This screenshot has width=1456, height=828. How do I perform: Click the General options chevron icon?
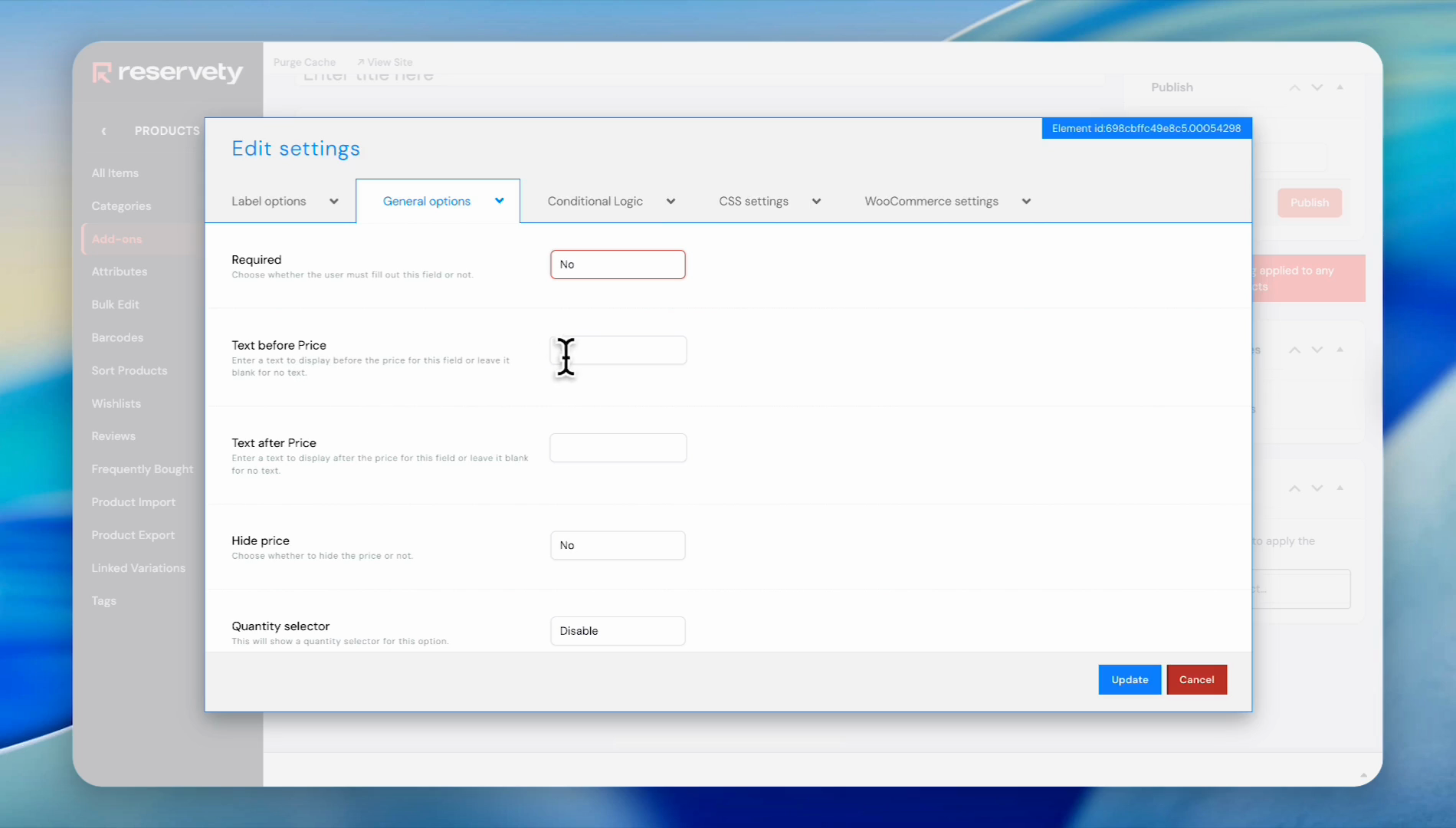point(500,201)
